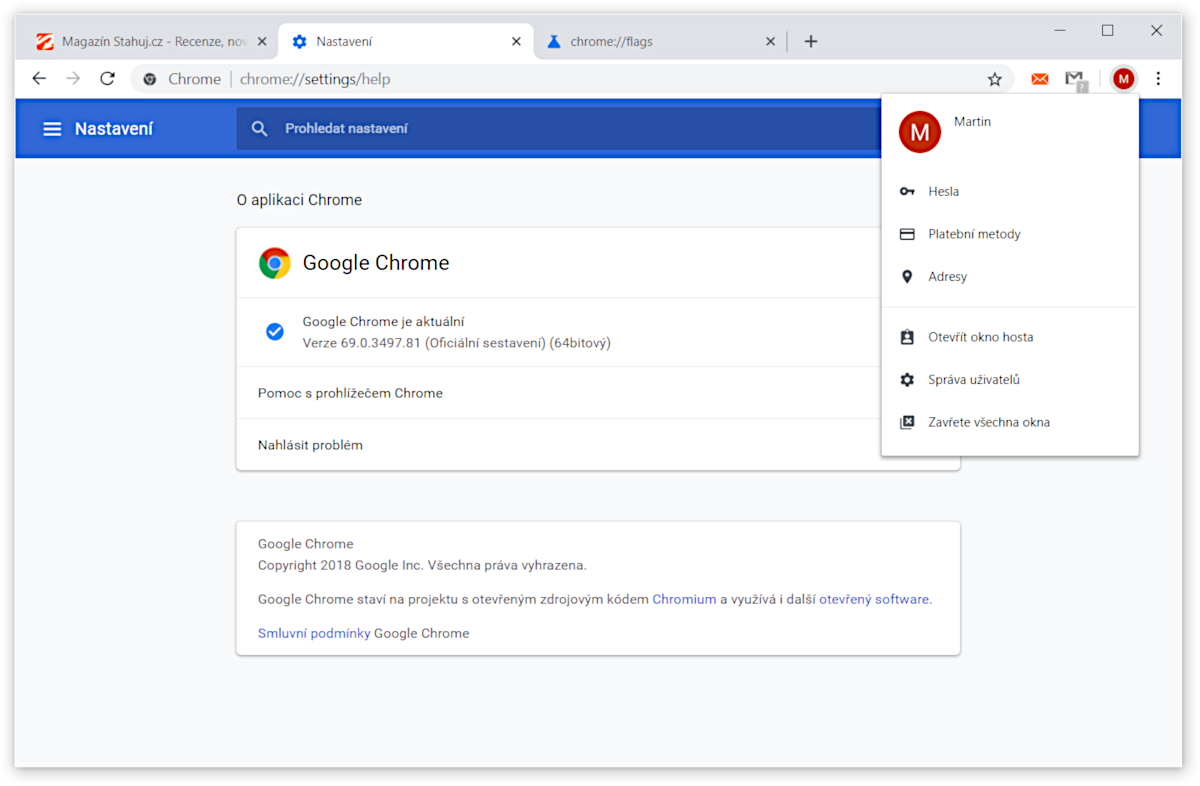The height and width of the screenshot is (786, 1200).
Task: Click the Nastavení header title
Action: [114, 129]
